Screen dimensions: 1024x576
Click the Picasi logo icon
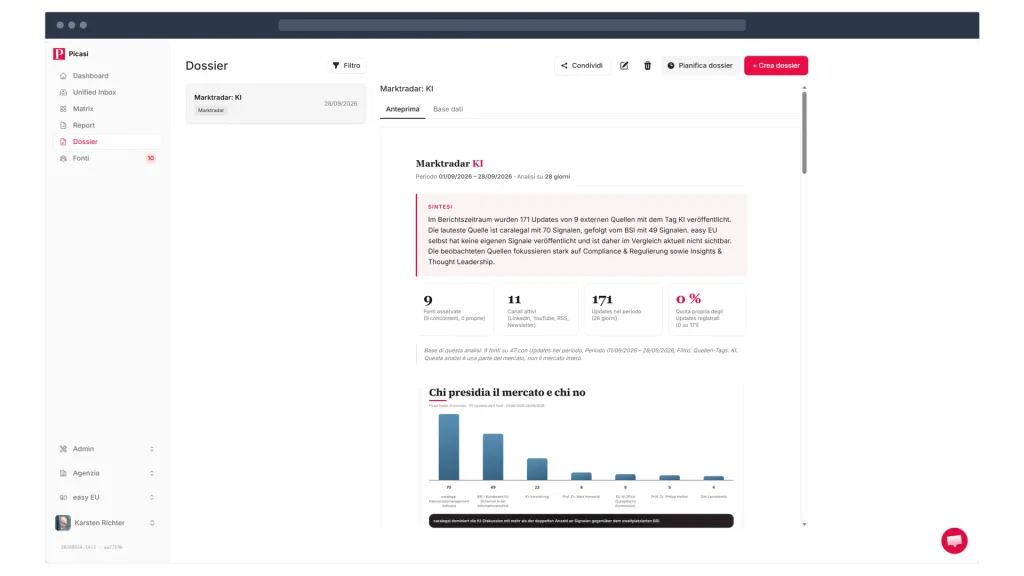(59, 54)
